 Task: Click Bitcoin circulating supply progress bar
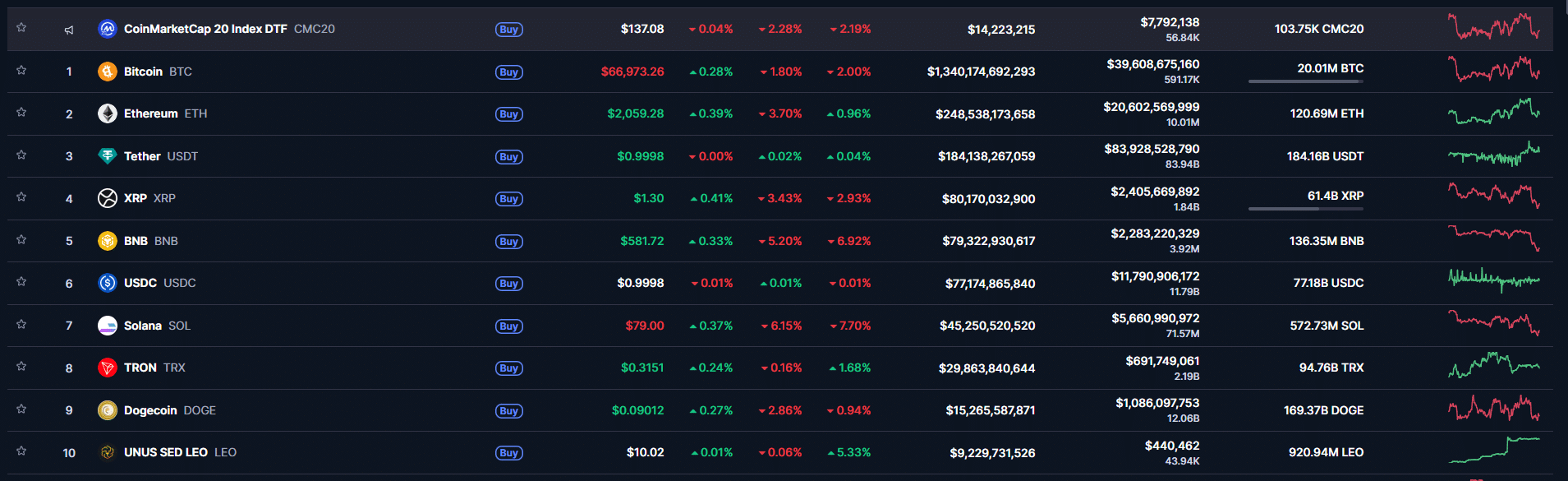pos(1306,81)
